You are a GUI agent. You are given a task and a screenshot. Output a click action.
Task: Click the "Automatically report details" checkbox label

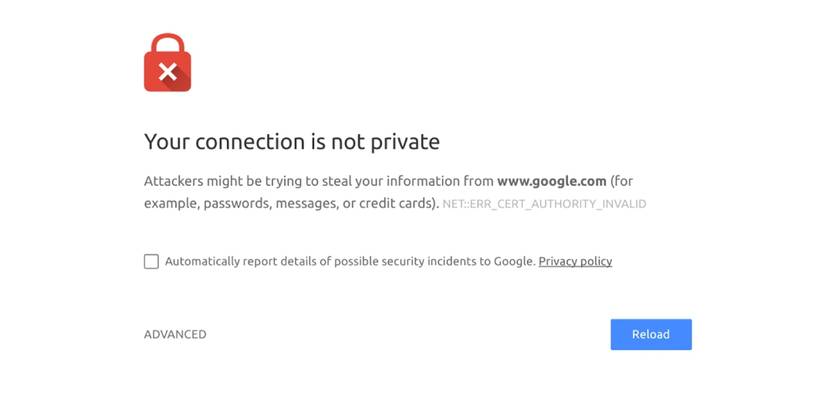240,262
